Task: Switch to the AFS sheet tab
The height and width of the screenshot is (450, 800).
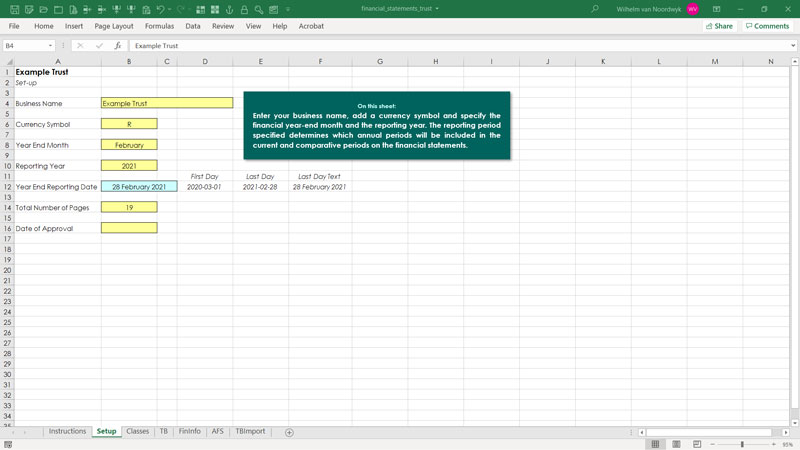Action: point(217,431)
